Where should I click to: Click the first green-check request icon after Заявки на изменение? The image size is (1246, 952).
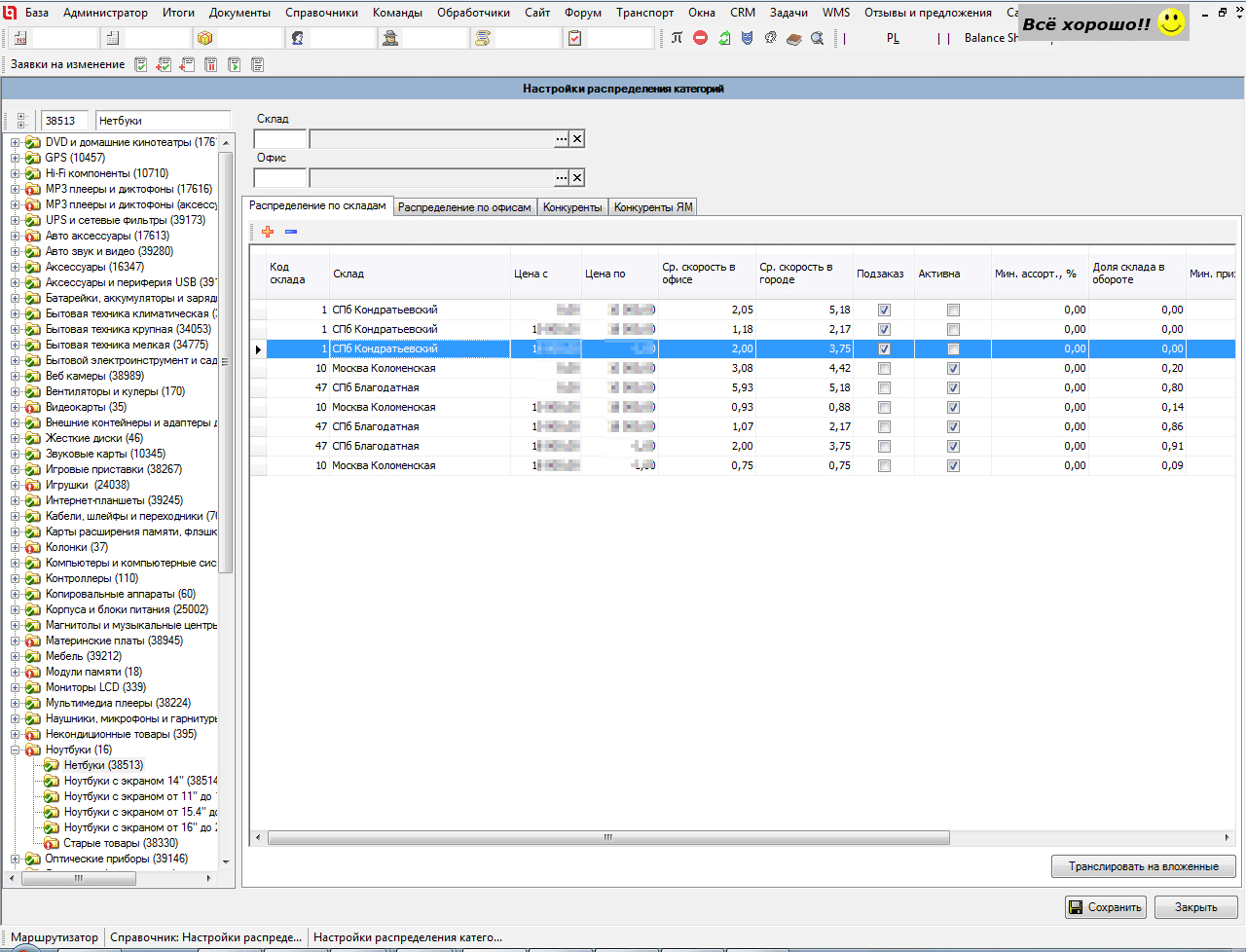pos(141,64)
